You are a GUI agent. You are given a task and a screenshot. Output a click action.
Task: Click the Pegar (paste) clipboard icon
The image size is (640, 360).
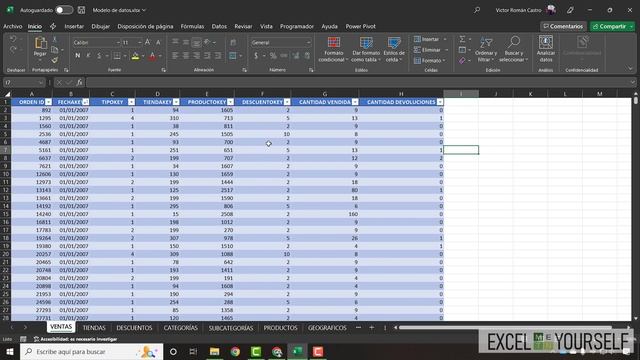pyautogui.click(x=40, y=43)
